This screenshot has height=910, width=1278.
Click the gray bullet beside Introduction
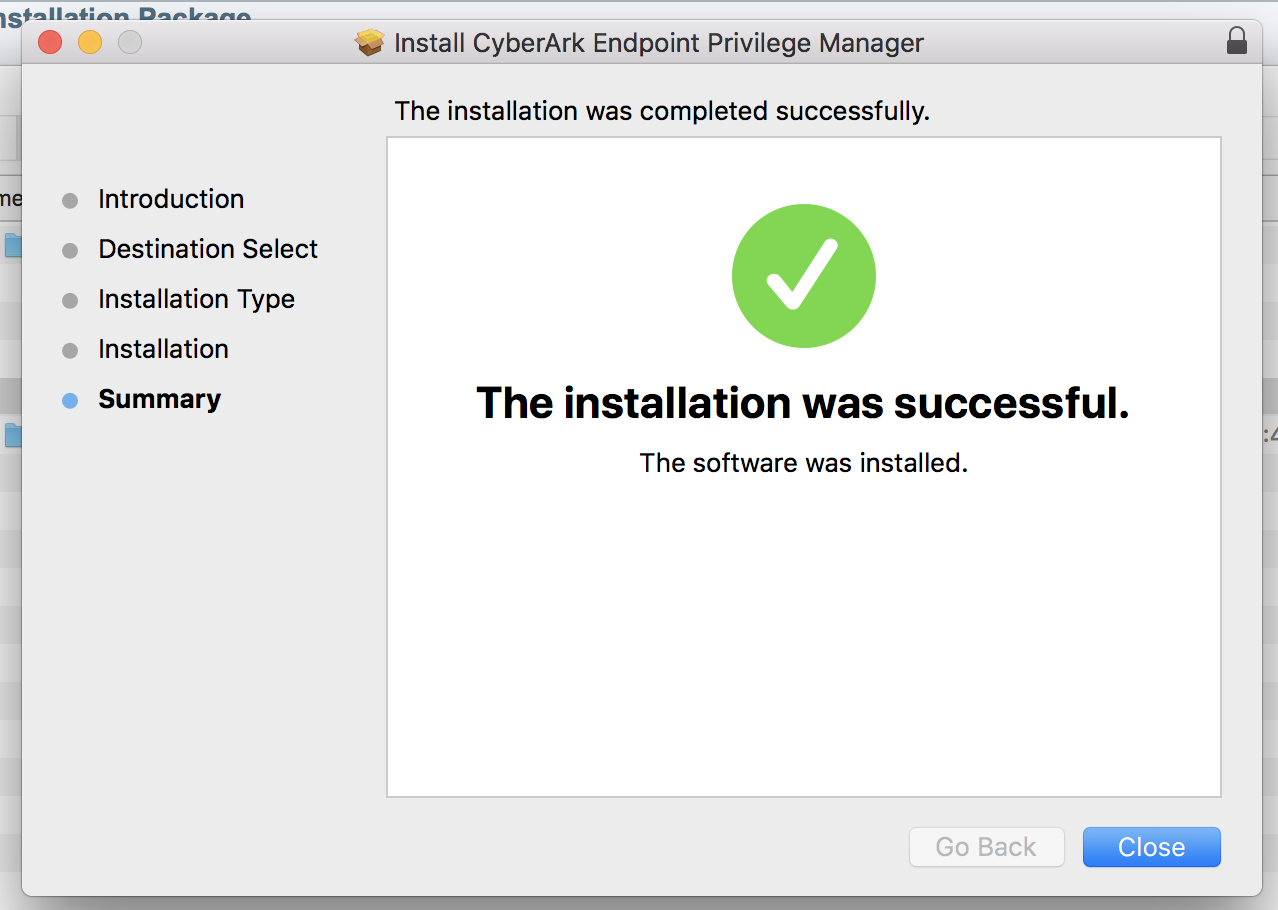click(x=69, y=199)
